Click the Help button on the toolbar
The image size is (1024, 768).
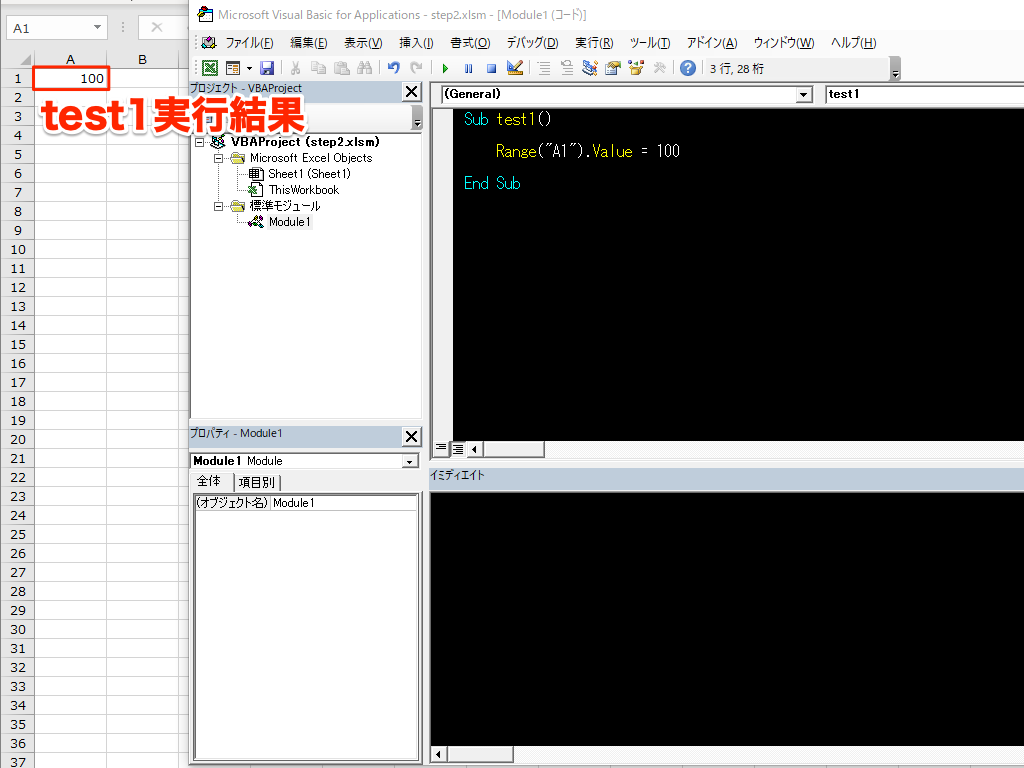point(687,68)
